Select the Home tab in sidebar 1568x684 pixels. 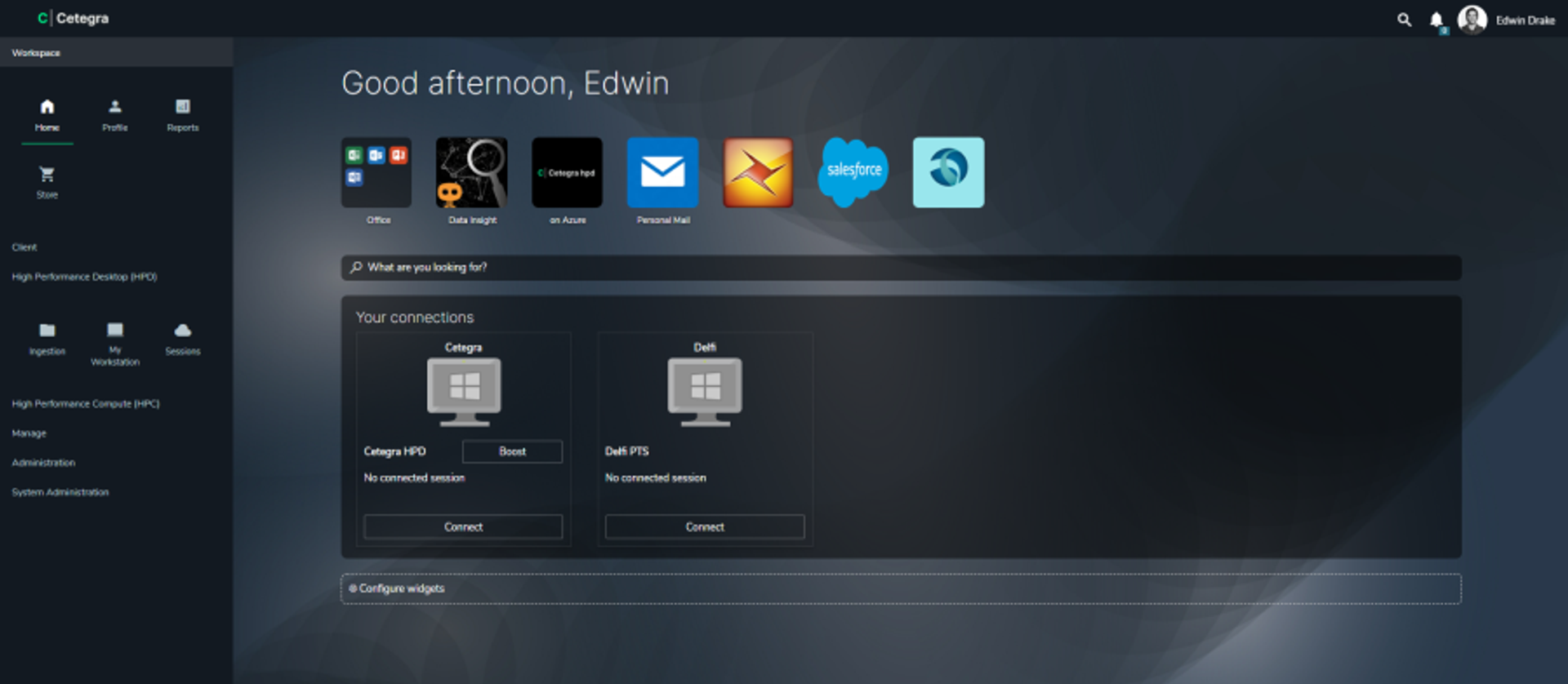coord(47,115)
